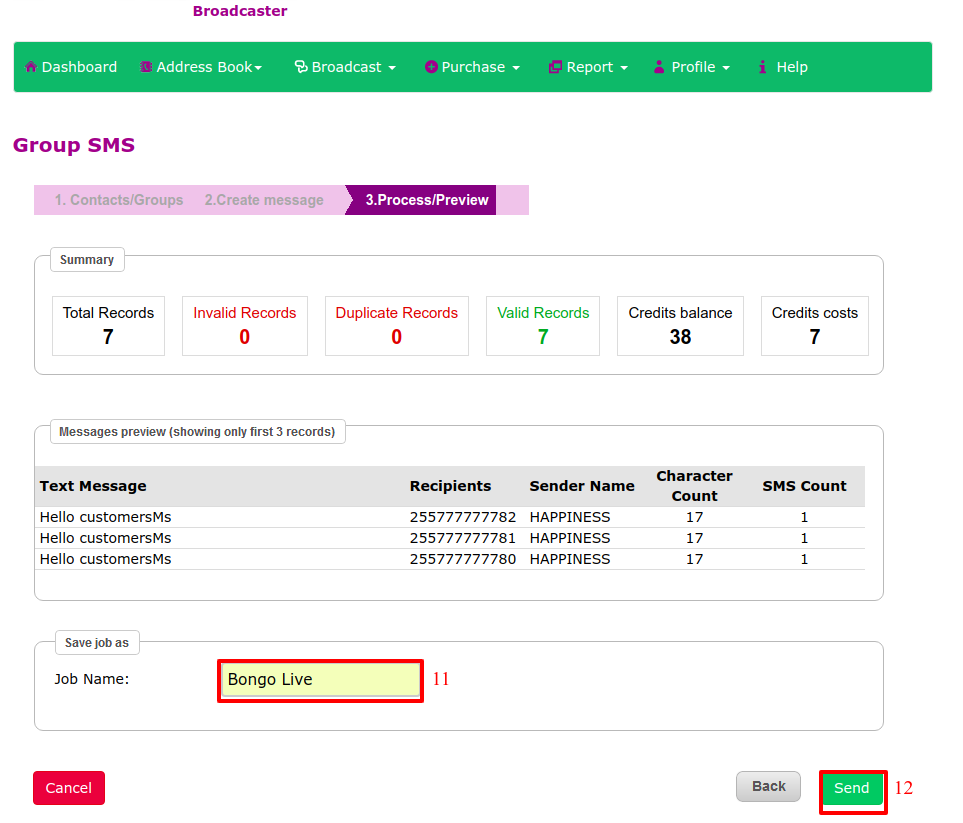963x823 pixels.
Task: Open the Address Book menu
Action: coord(201,67)
